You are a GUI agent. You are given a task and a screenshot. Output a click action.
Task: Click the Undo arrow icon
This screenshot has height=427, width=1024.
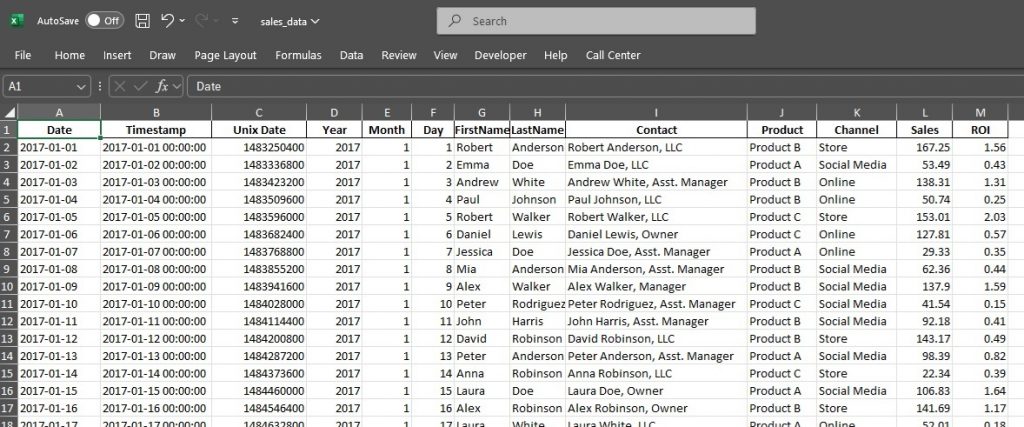(168, 21)
